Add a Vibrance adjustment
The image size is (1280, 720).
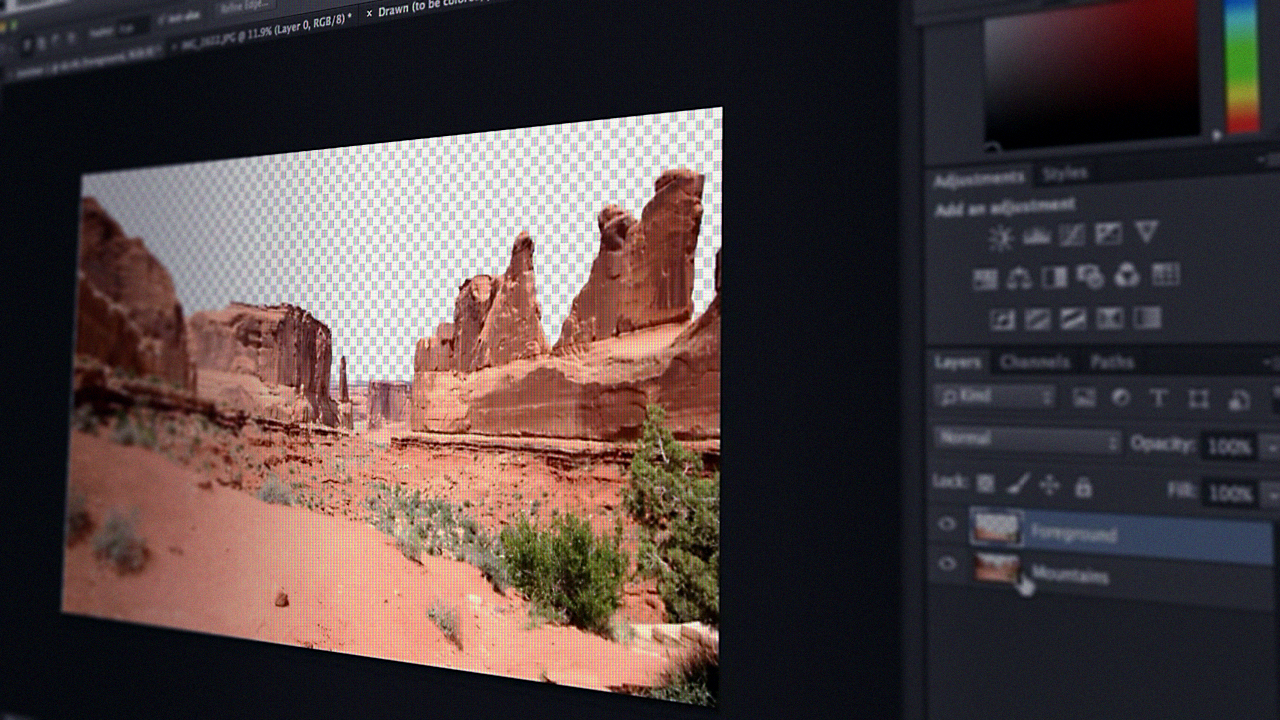pyautogui.click(x=1147, y=232)
